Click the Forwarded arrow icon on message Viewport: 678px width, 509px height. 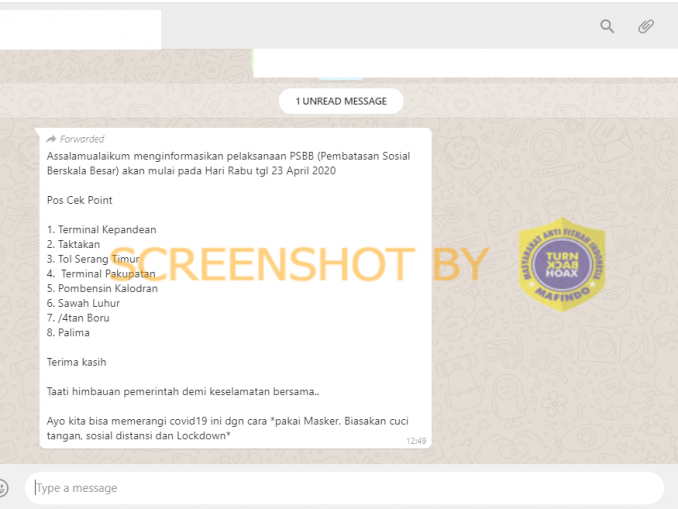click(x=51, y=139)
